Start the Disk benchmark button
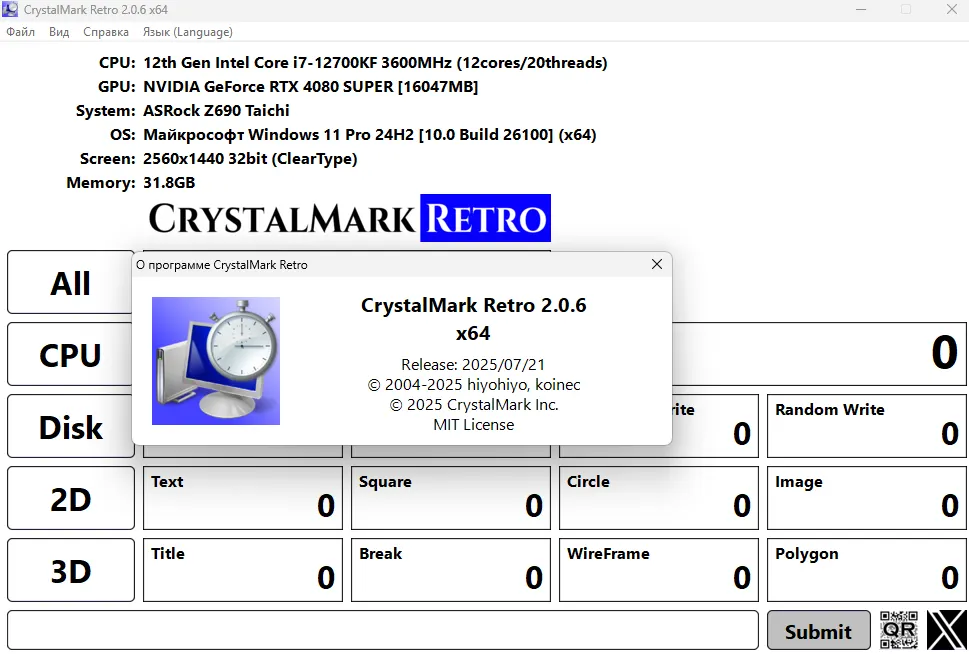 (71, 427)
